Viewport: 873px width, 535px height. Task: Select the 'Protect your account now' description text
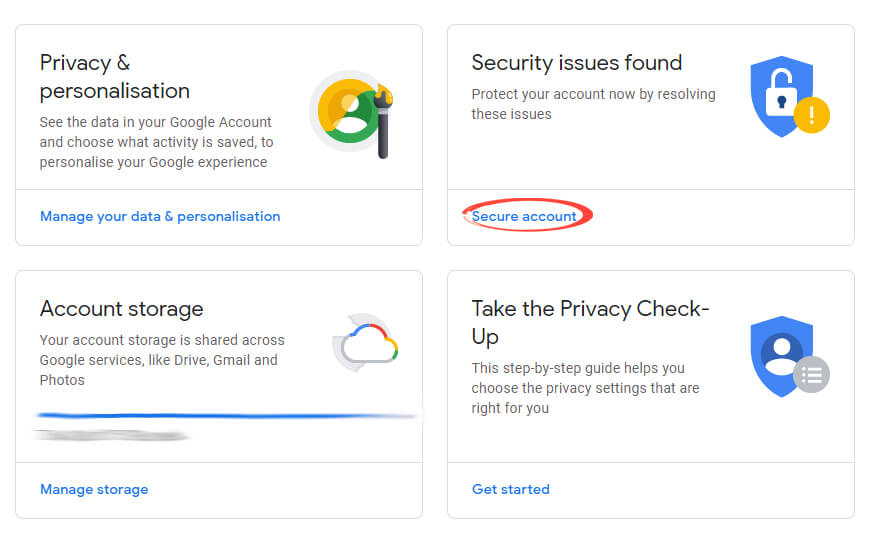tap(594, 104)
